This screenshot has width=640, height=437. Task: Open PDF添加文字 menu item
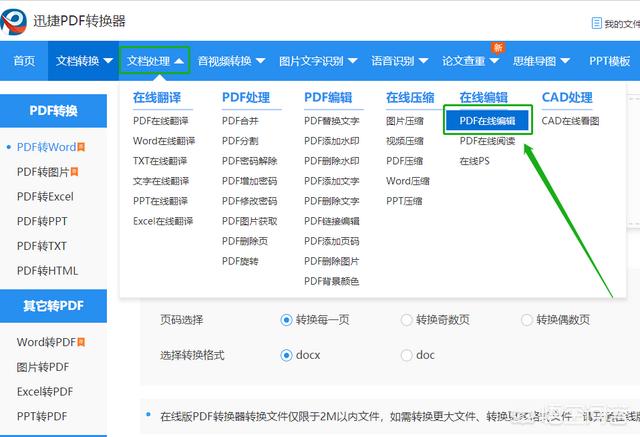(331, 181)
